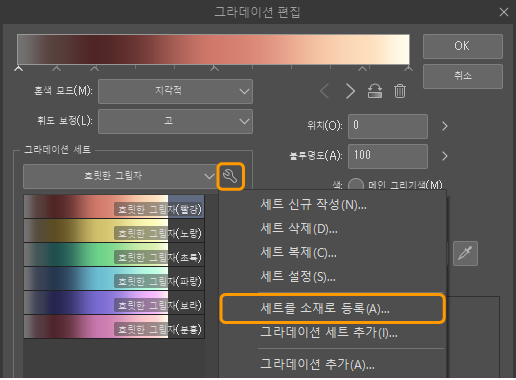Click the 불투명도 input field
Image resolution: width=516 pixels, height=380 pixels.
388,156
